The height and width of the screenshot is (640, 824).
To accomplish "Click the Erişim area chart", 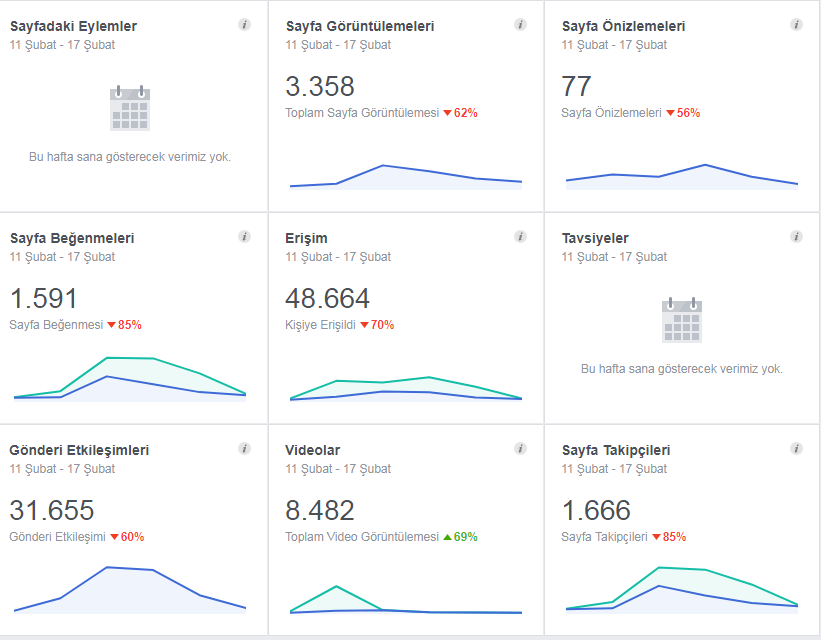I will [x=406, y=389].
